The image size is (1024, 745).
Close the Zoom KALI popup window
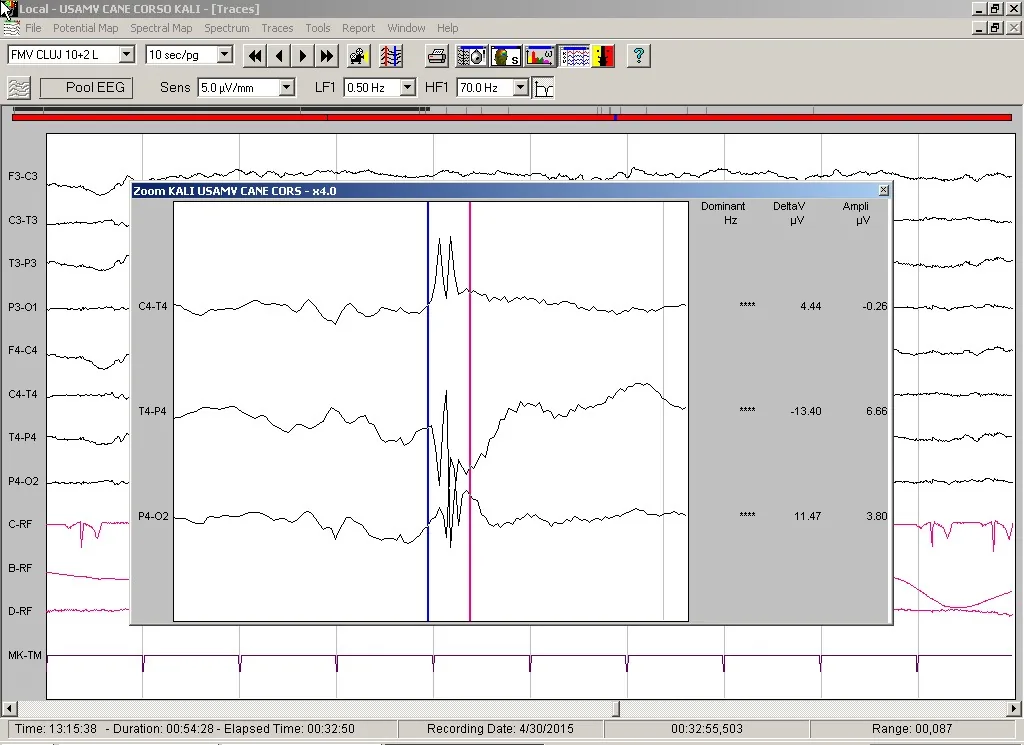[x=884, y=190]
